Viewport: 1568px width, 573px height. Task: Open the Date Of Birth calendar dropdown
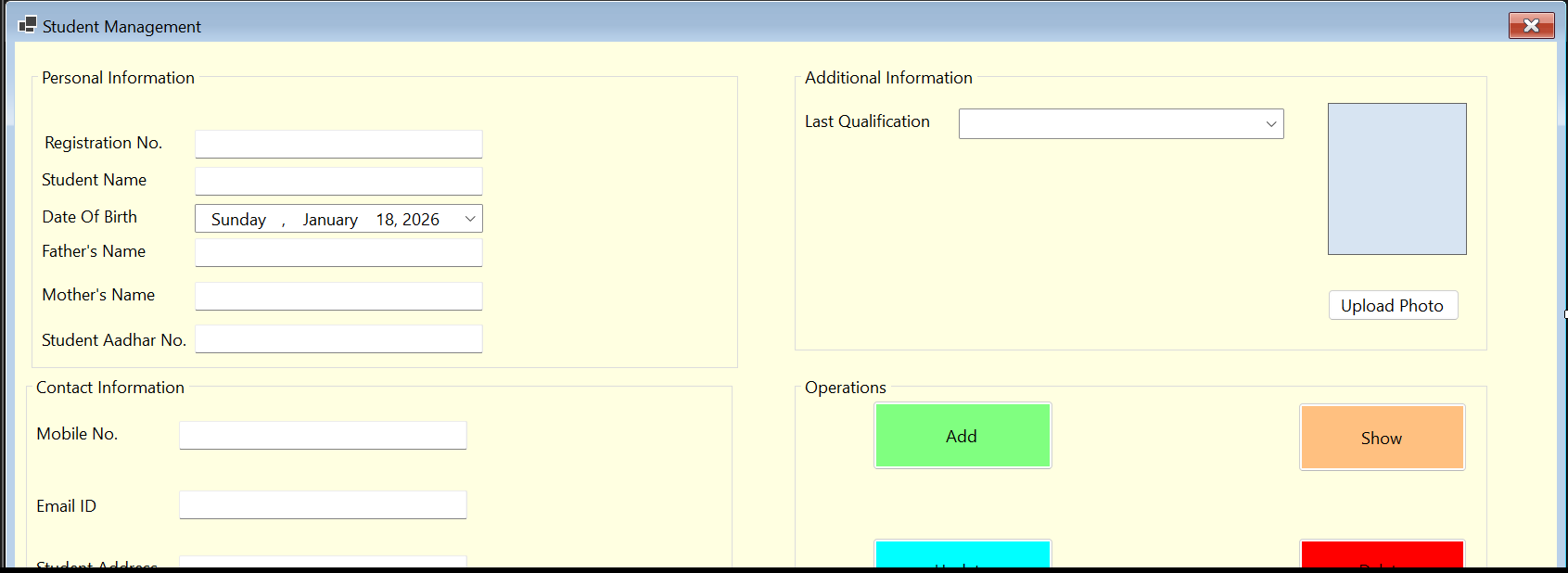pos(470,219)
